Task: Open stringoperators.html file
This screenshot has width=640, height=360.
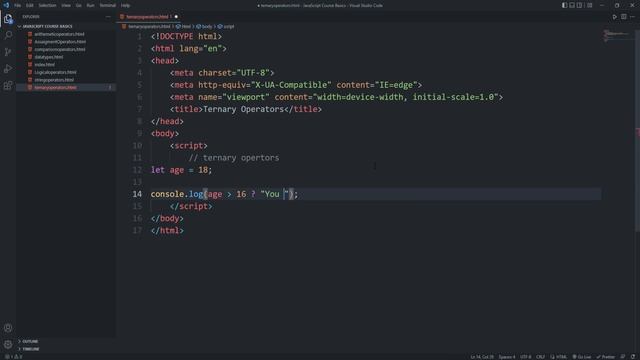Action: coord(54,80)
